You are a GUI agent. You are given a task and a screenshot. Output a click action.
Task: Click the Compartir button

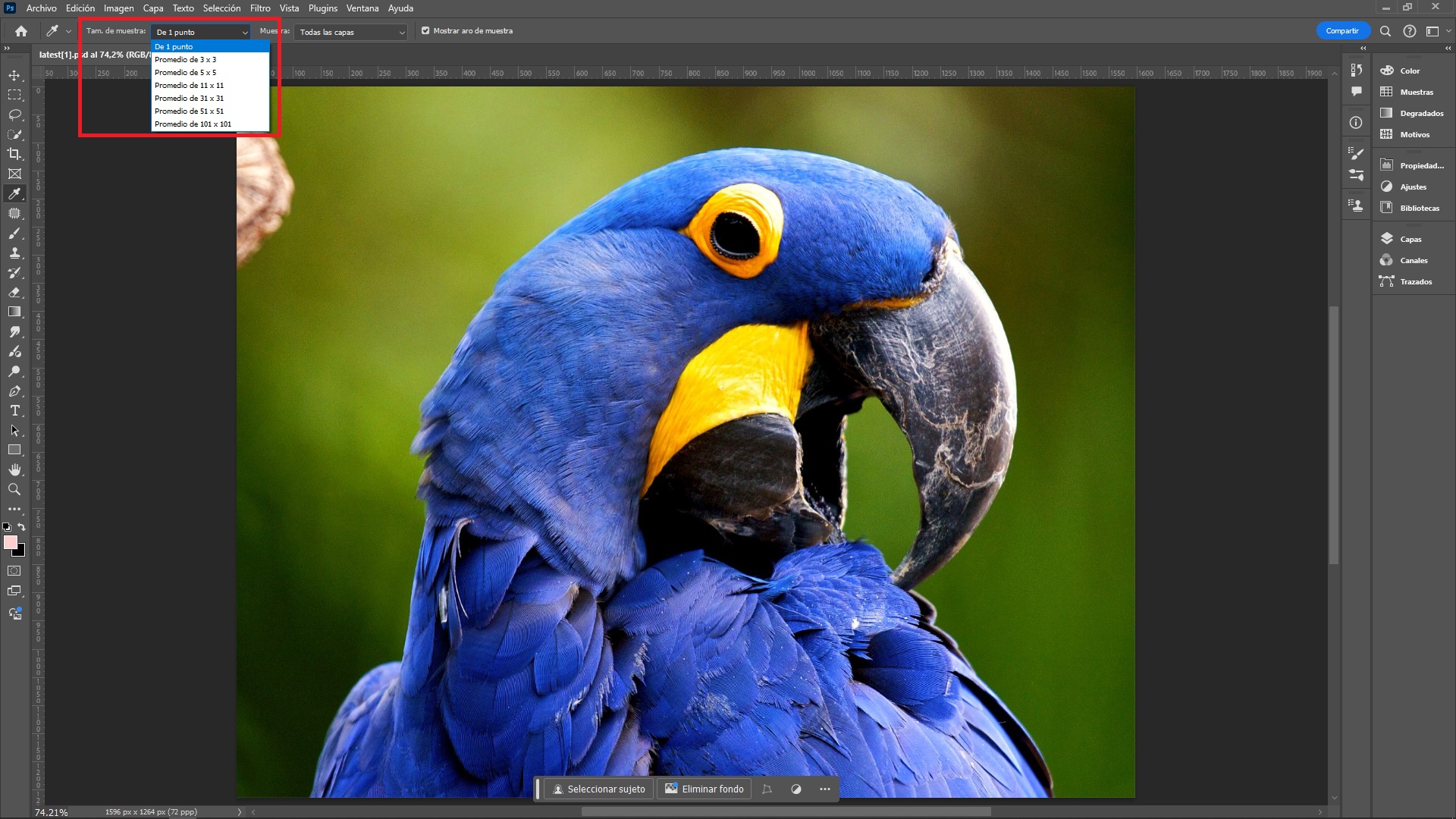pos(1342,31)
